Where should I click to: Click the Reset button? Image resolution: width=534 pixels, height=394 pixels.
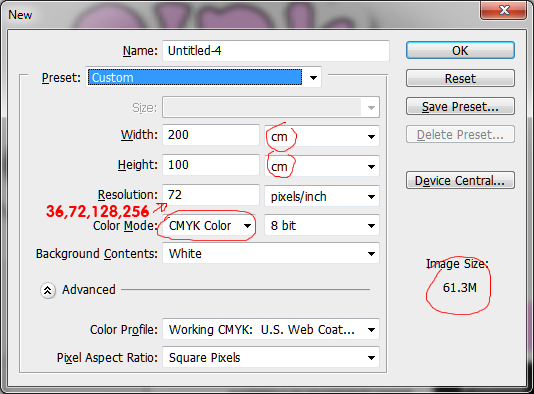click(460, 78)
